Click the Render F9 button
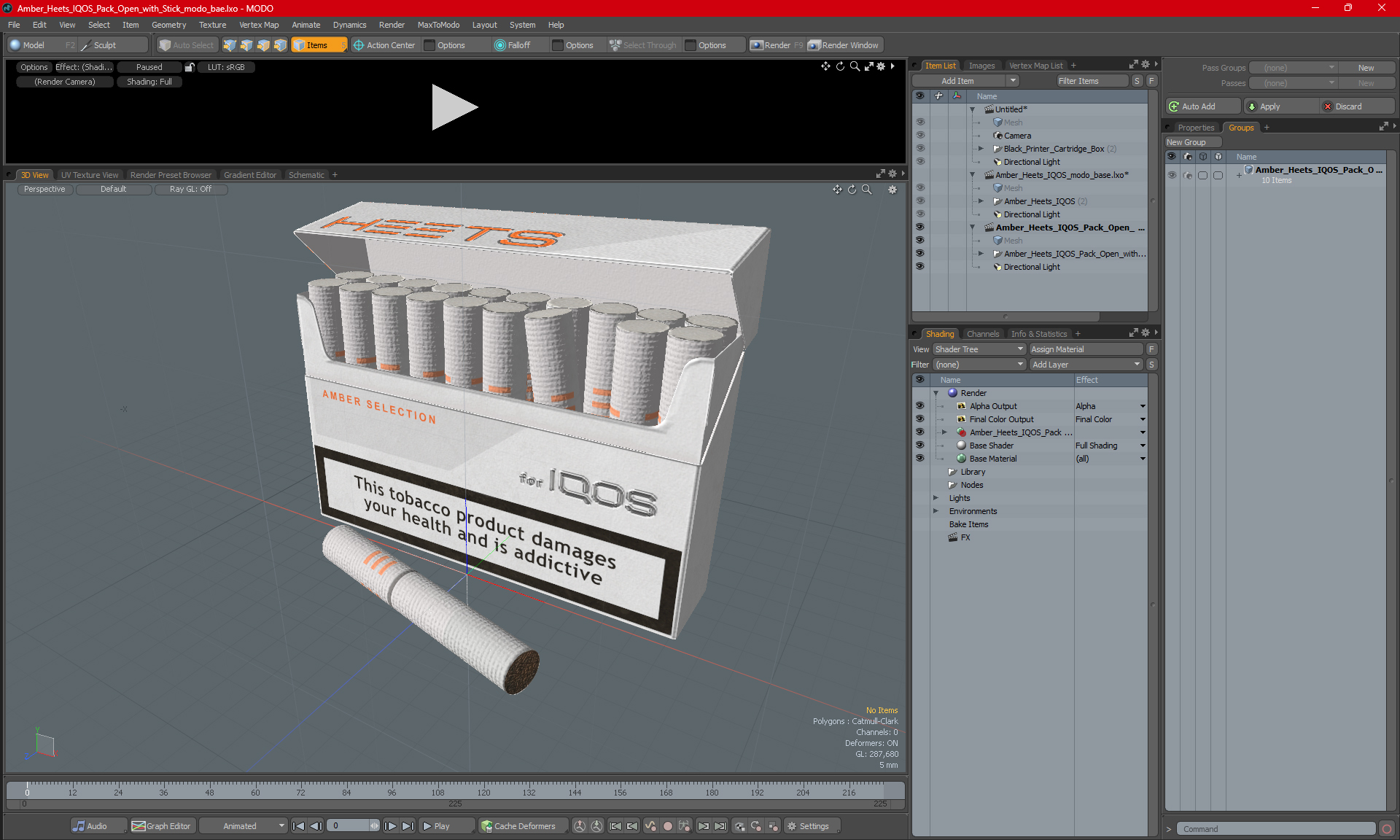The height and width of the screenshot is (840, 1400). pos(777,45)
